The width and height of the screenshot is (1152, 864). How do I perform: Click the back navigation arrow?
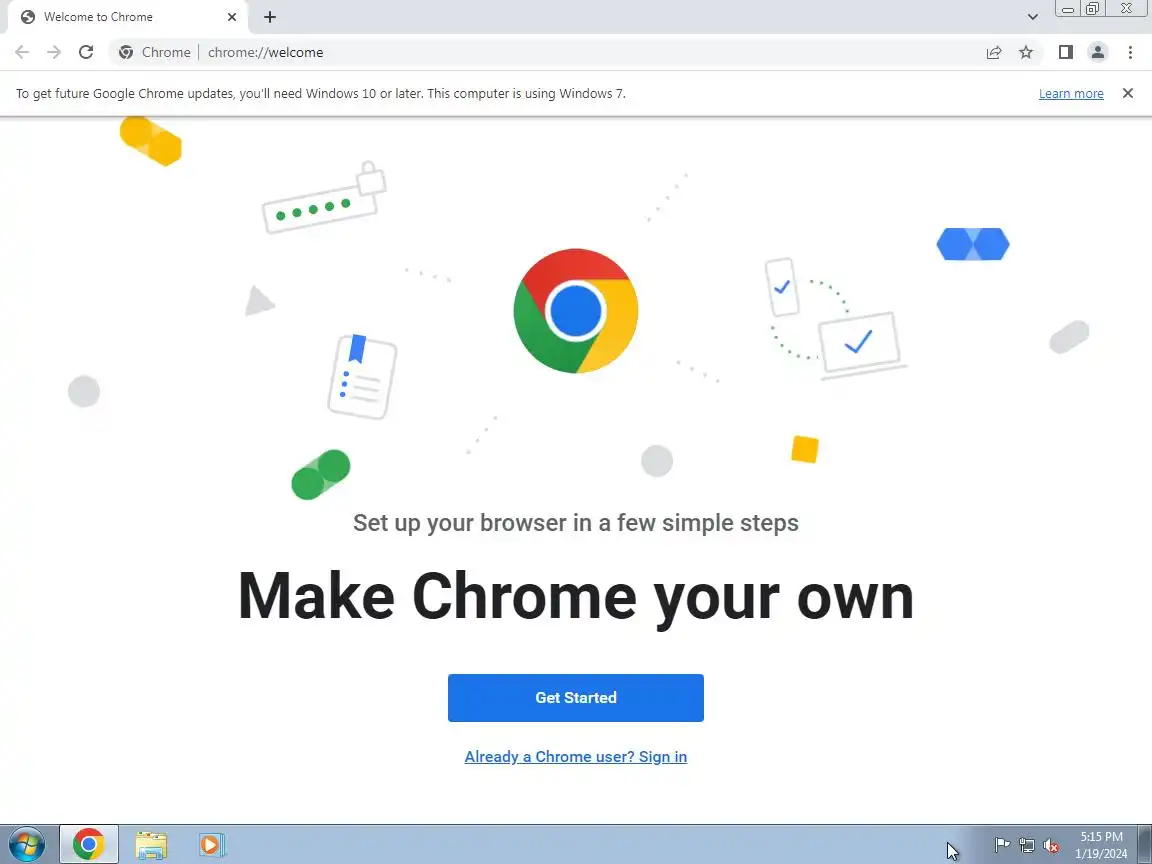[22, 52]
